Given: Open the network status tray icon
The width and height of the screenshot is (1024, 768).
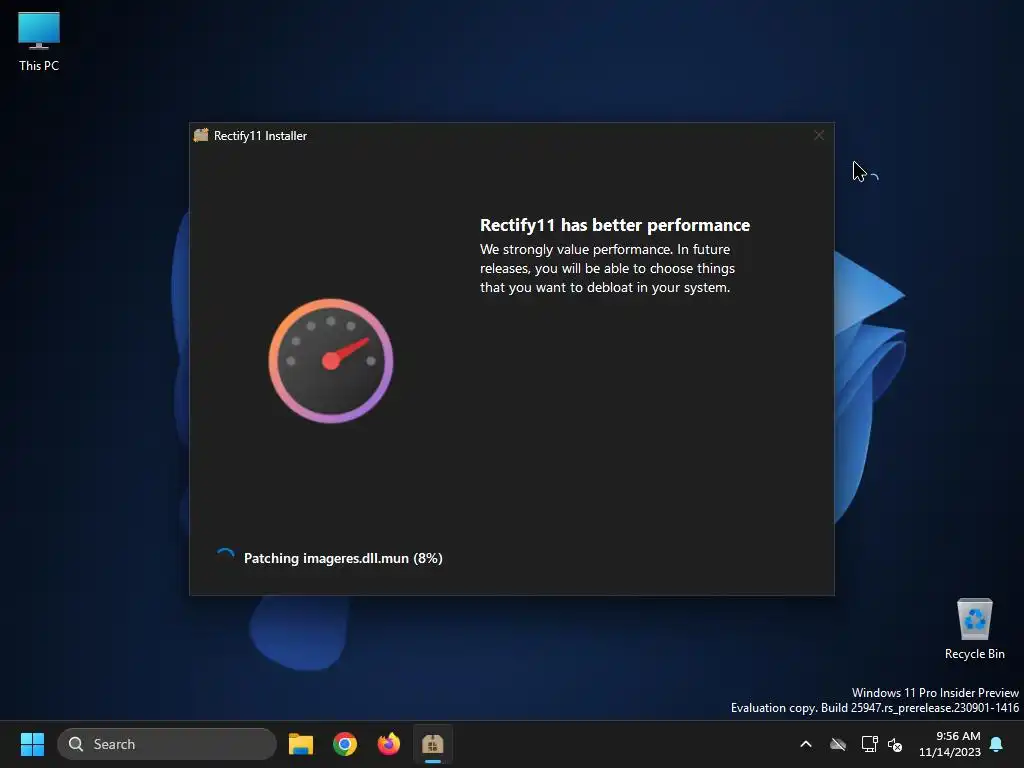Looking at the screenshot, I should tap(869, 744).
